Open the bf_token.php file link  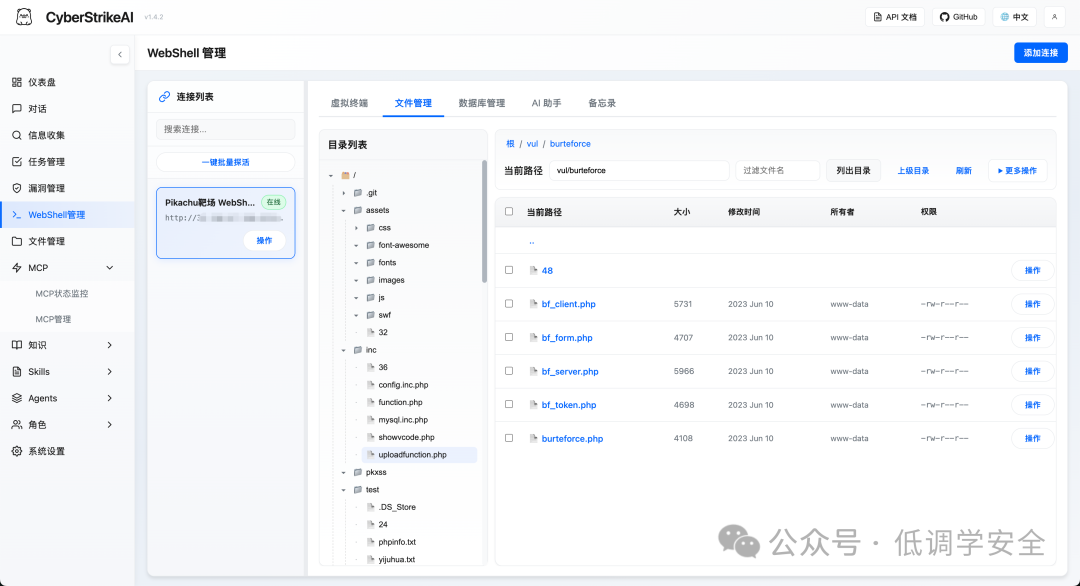pyautogui.click(x=569, y=405)
